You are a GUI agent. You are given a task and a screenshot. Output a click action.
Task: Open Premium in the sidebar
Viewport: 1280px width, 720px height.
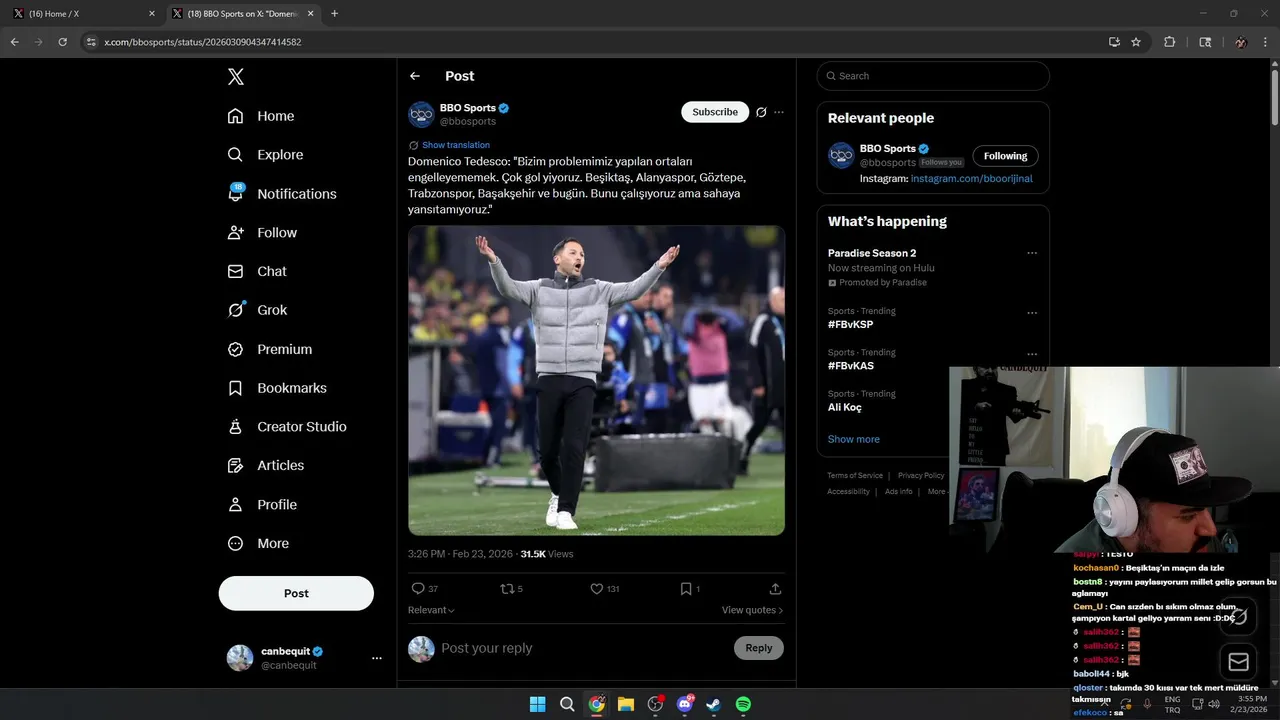(x=270, y=349)
